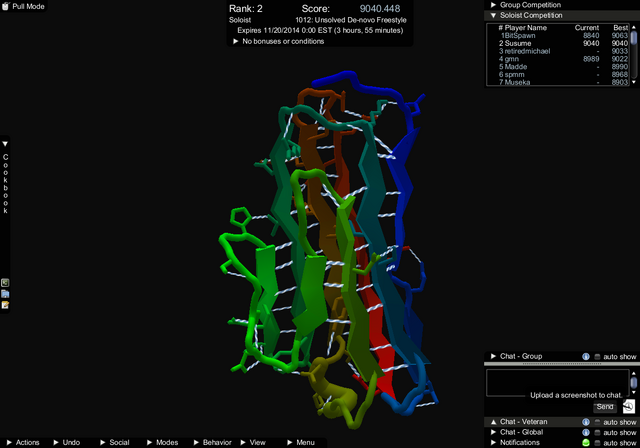Viewport: 640px width, 448px height.
Task: Click the green status icon for Notifications
Action: coord(586,443)
